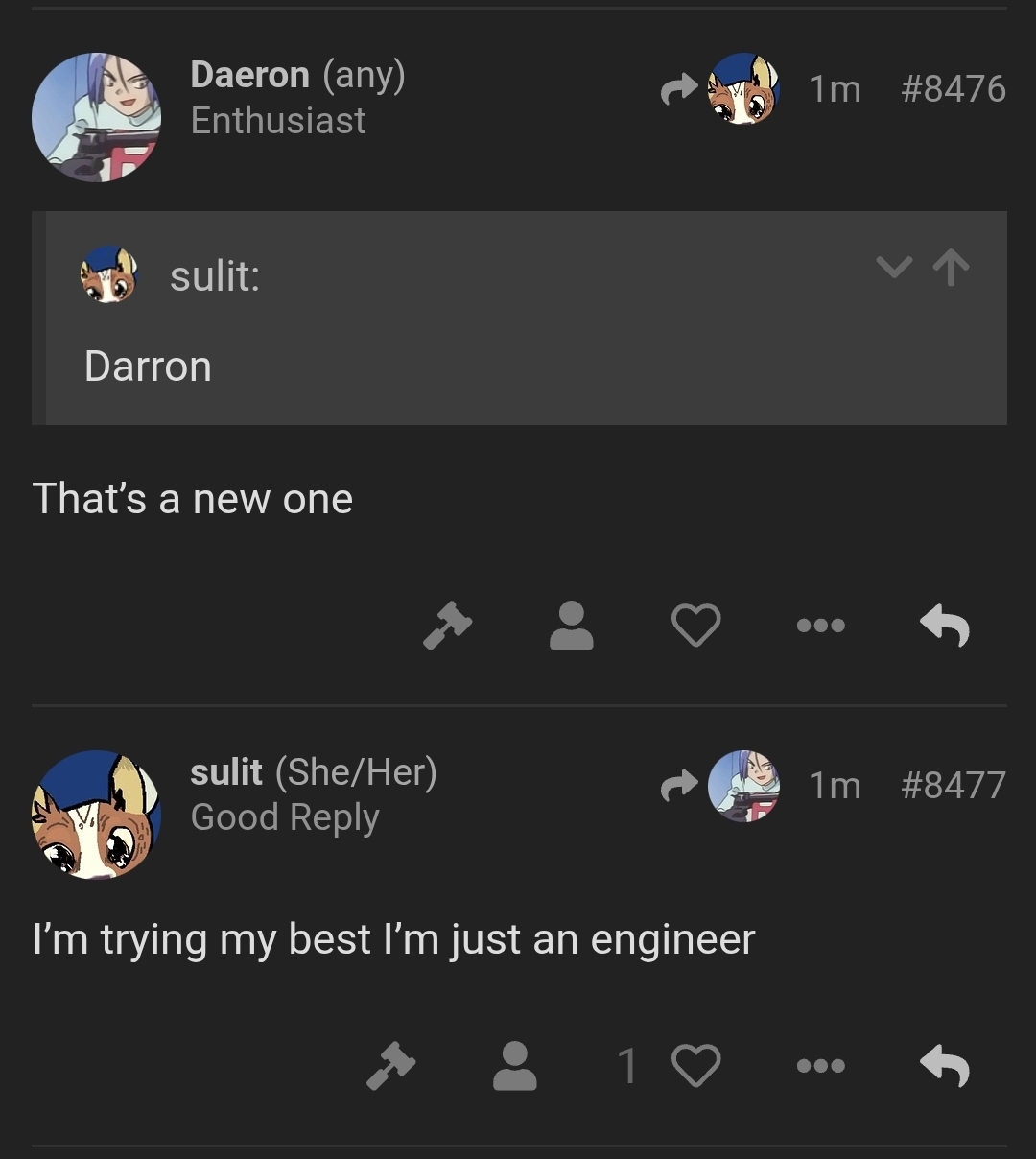Open post number #8476 link

954,89
